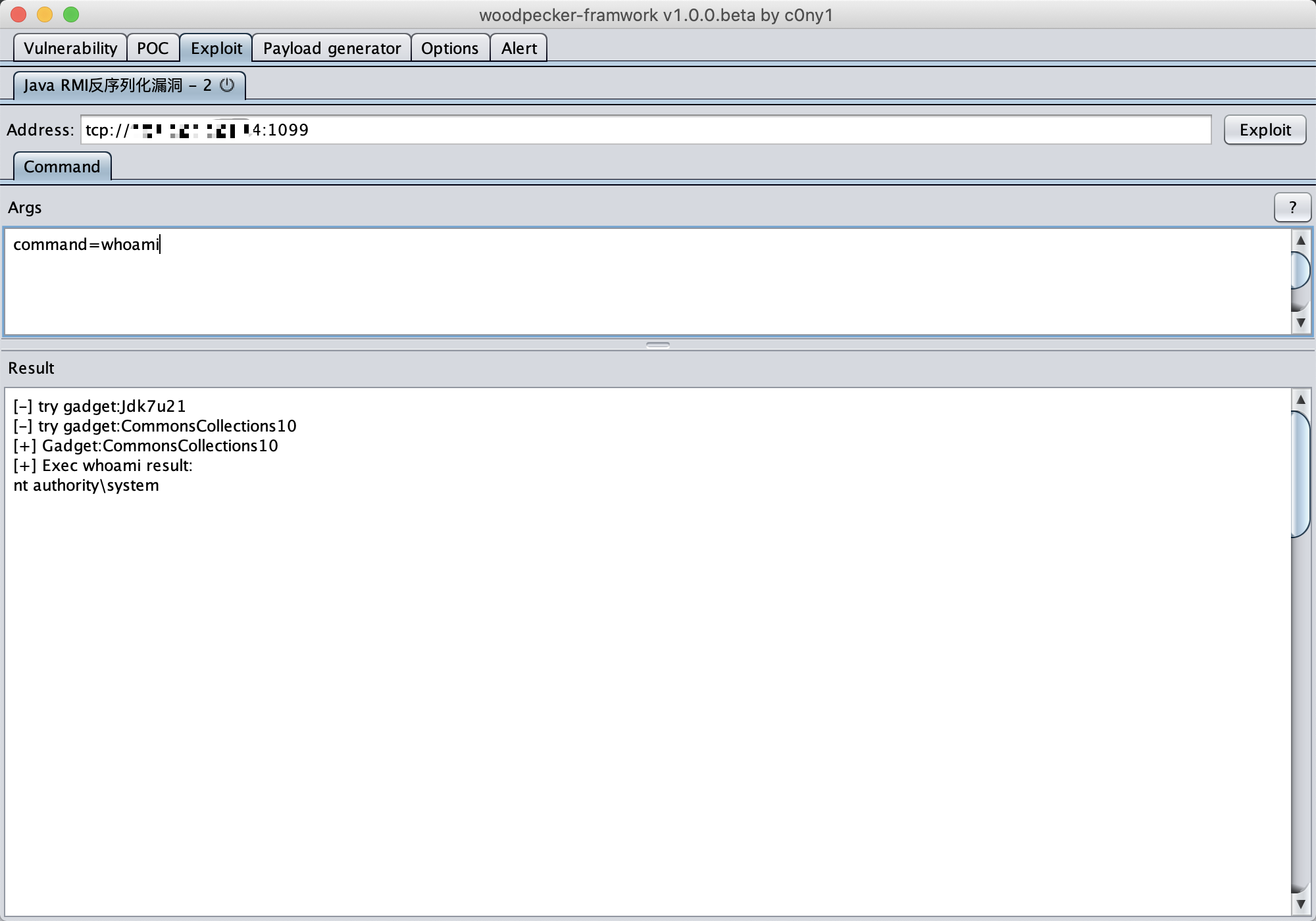Click the green maximize window button

click(71, 14)
